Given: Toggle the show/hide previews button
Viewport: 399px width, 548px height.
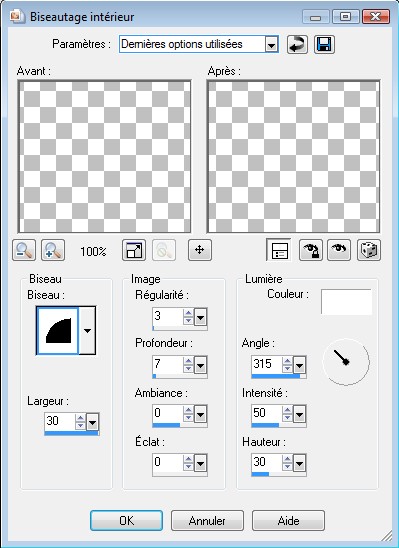Looking at the screenshot, I should [x=278, y=250].
